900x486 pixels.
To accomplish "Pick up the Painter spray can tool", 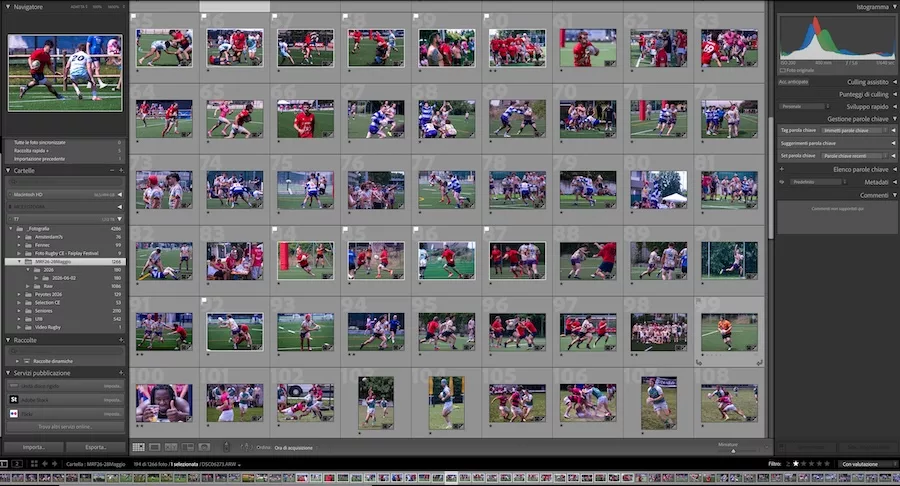I will 226,447.
